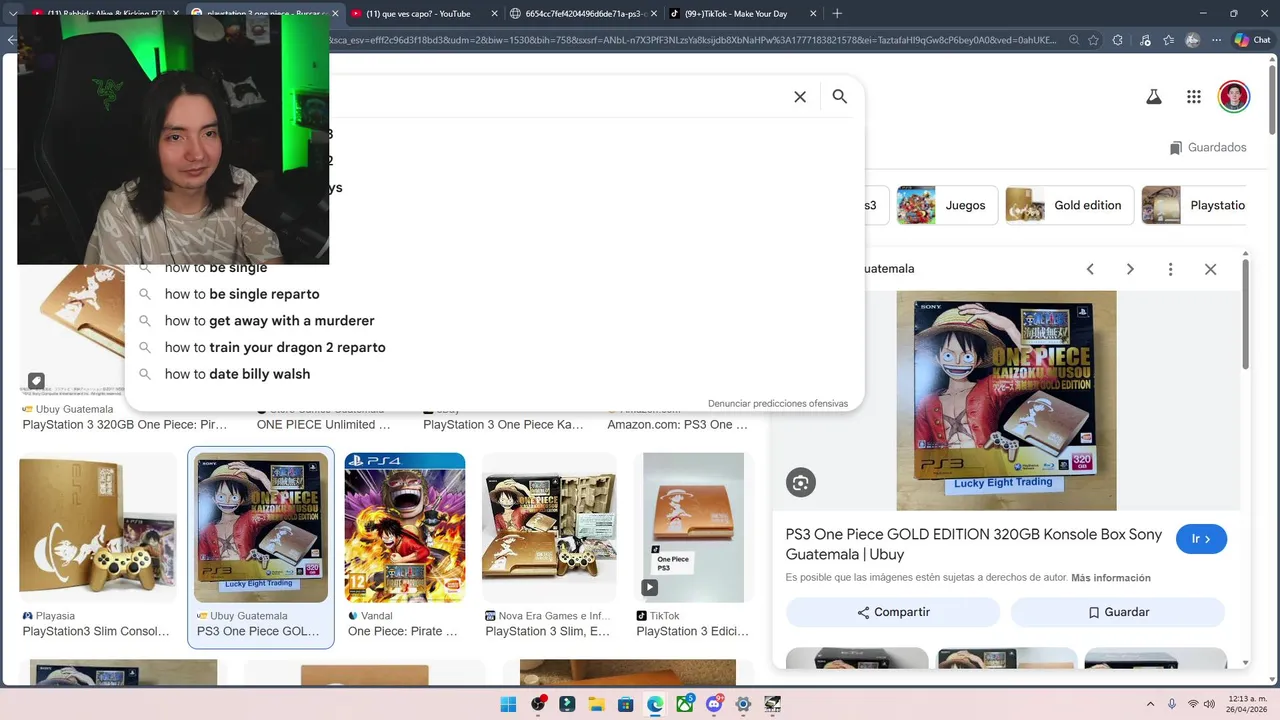Open a new browser tab
This screenshot has width=1280, height=720.
(x=837, y=13)
